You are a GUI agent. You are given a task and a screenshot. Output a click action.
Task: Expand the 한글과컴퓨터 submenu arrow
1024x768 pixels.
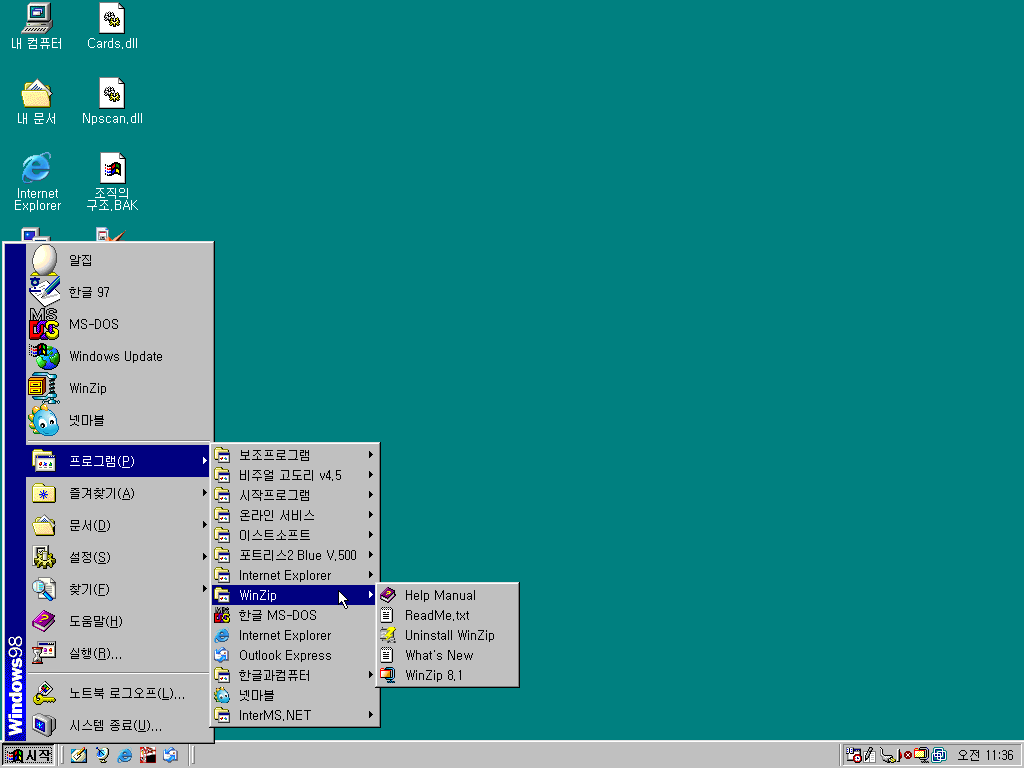tap(370, 675)
